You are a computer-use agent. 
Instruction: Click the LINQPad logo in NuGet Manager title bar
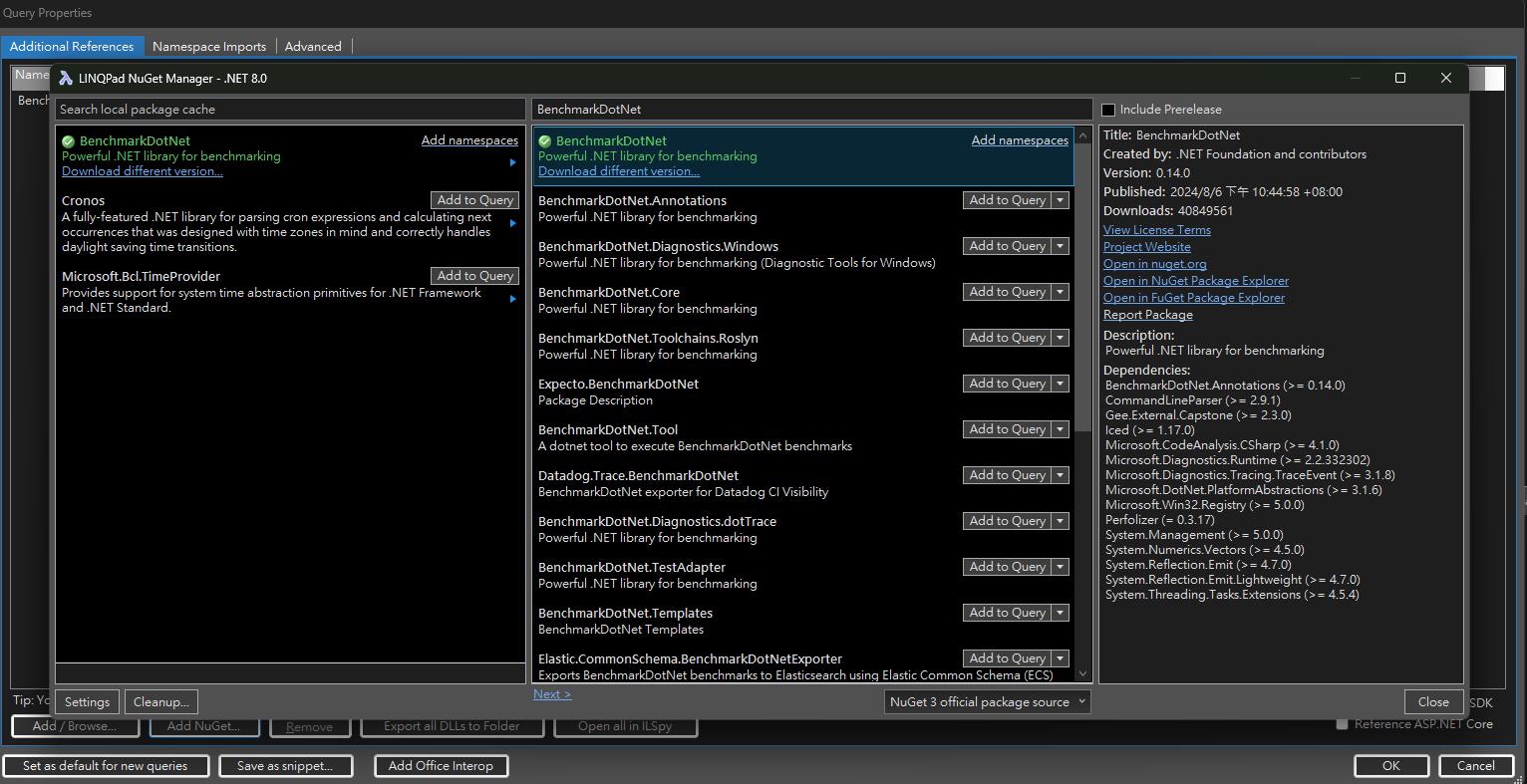tap(66, 78)
